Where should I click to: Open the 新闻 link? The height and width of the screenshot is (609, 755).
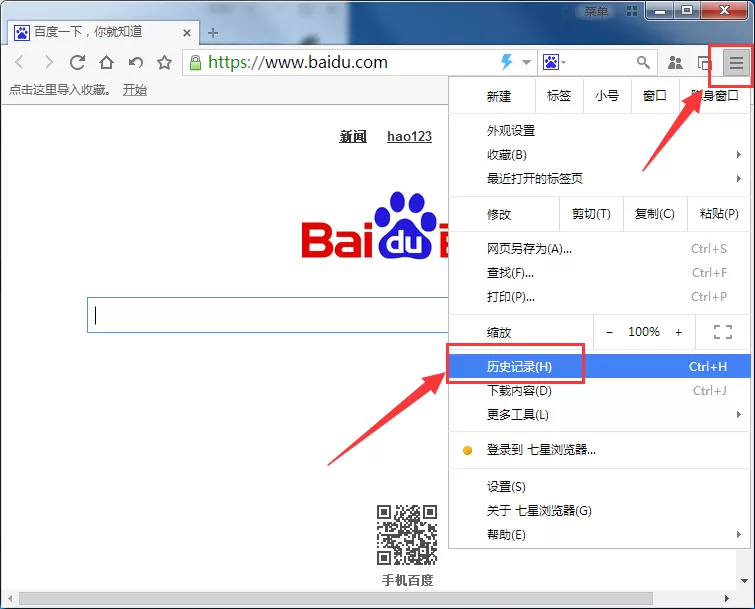[x=352, y=136]
